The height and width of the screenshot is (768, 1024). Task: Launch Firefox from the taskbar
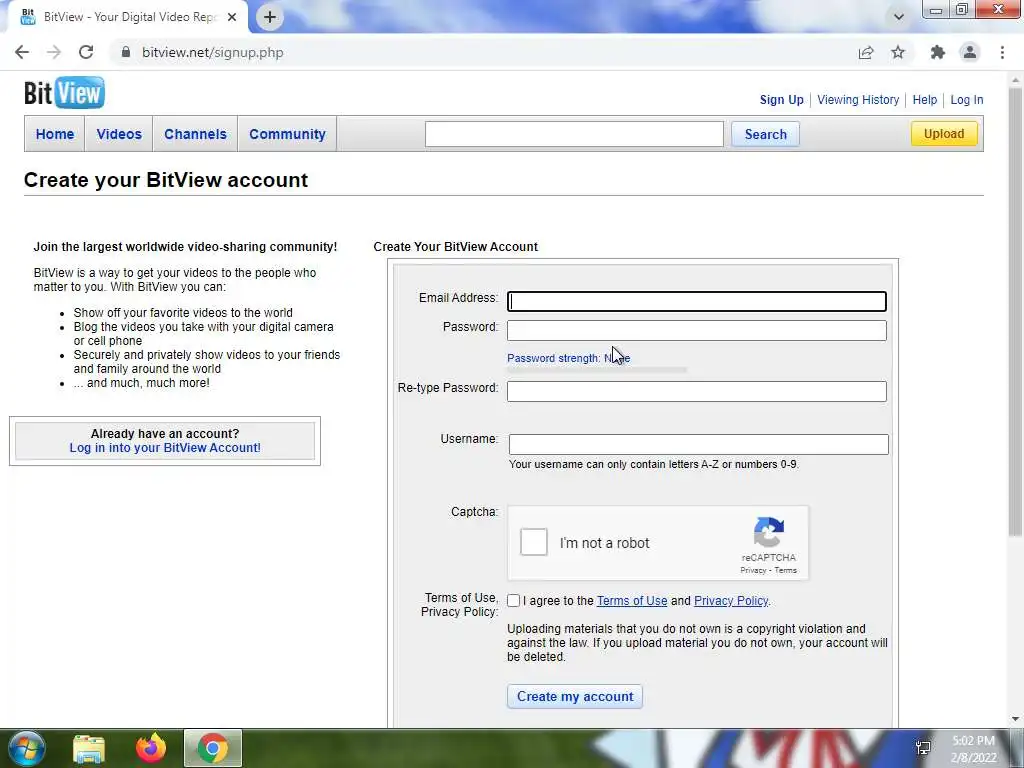pyautogui.click(x=151, y=748)
